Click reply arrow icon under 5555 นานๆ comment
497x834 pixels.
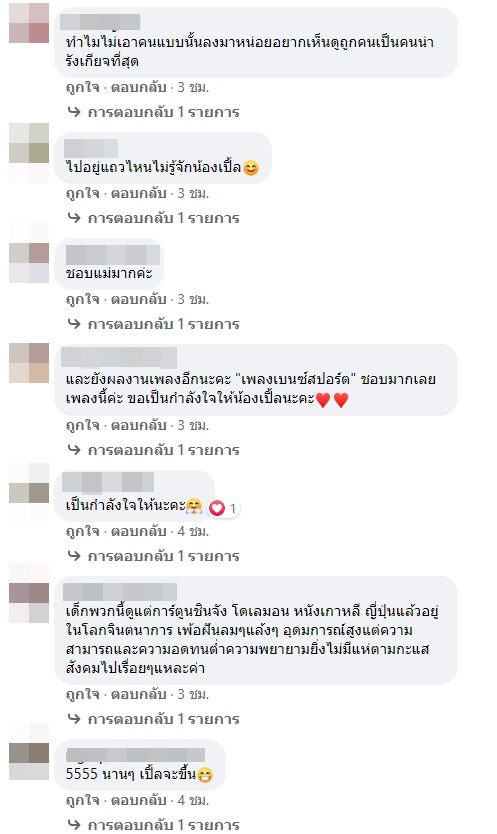74,824
